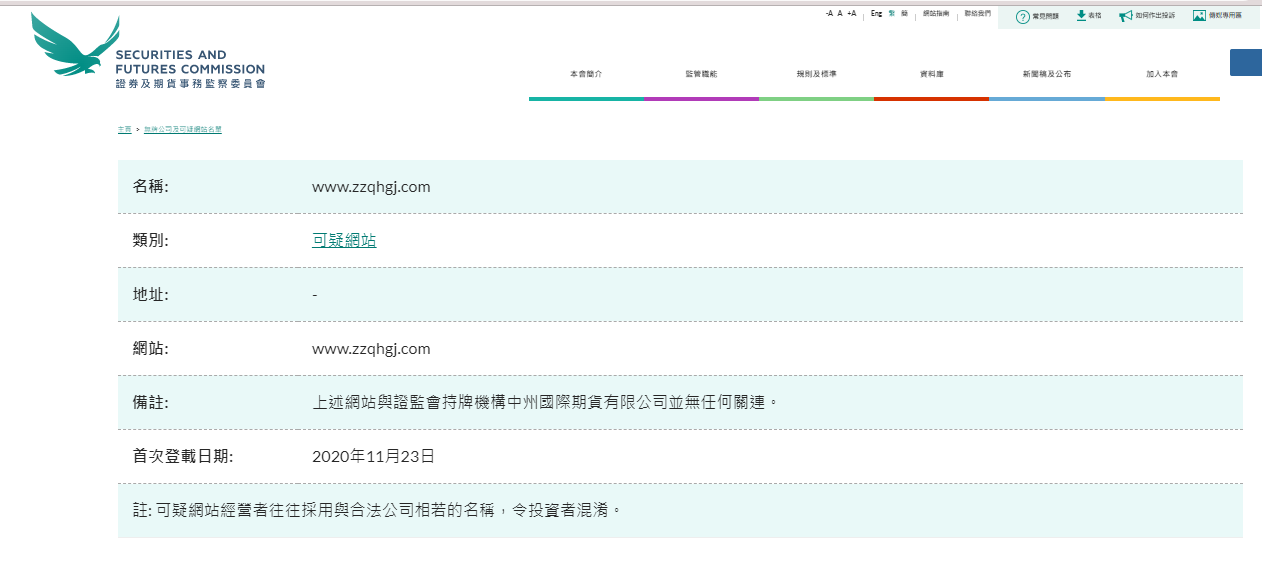1262x566 pixels.
Task: Open FAQ via the question mark icon
Action: (1022, 16)
